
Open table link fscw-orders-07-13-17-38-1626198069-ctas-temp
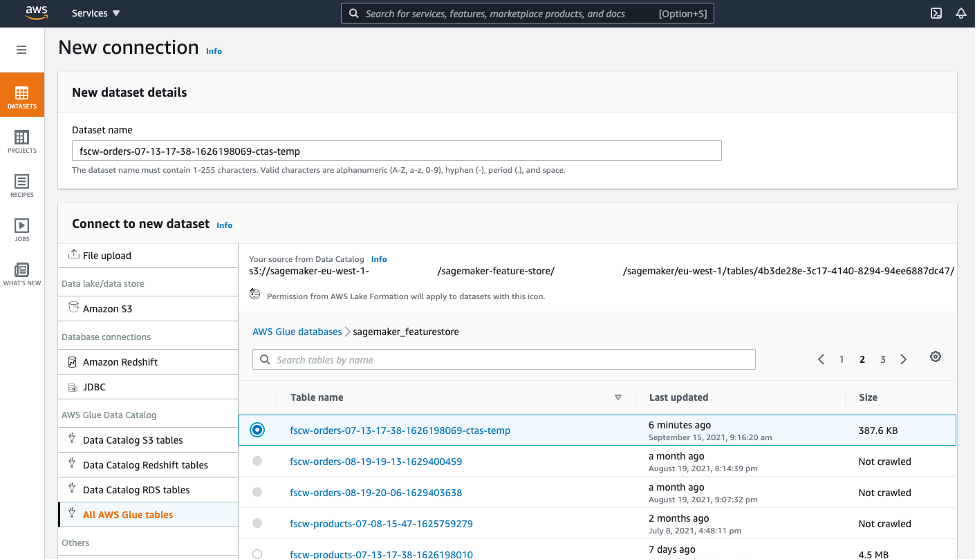click(400, 430)
